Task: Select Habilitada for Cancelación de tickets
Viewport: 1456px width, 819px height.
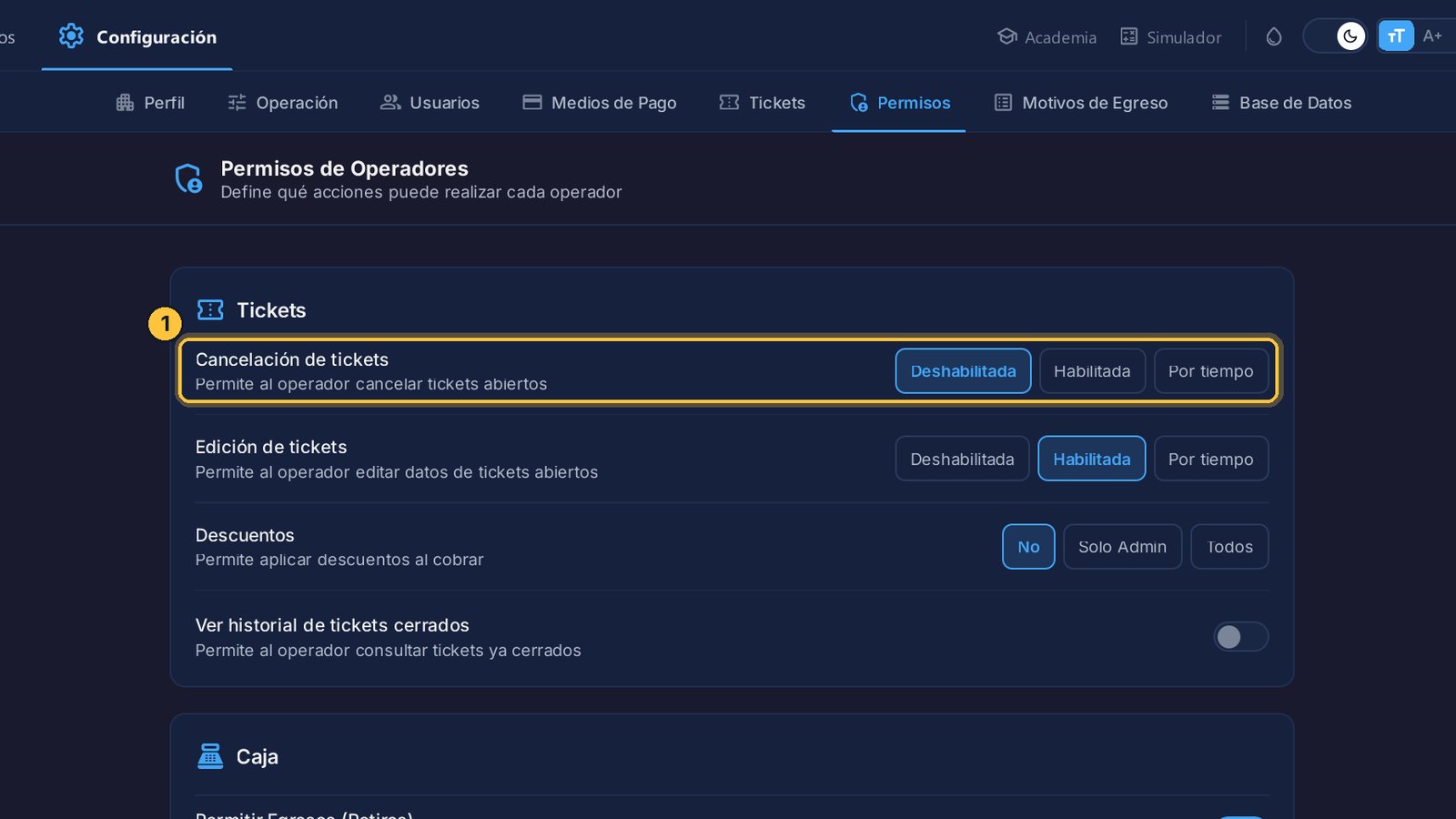Action: point(1092,371)
